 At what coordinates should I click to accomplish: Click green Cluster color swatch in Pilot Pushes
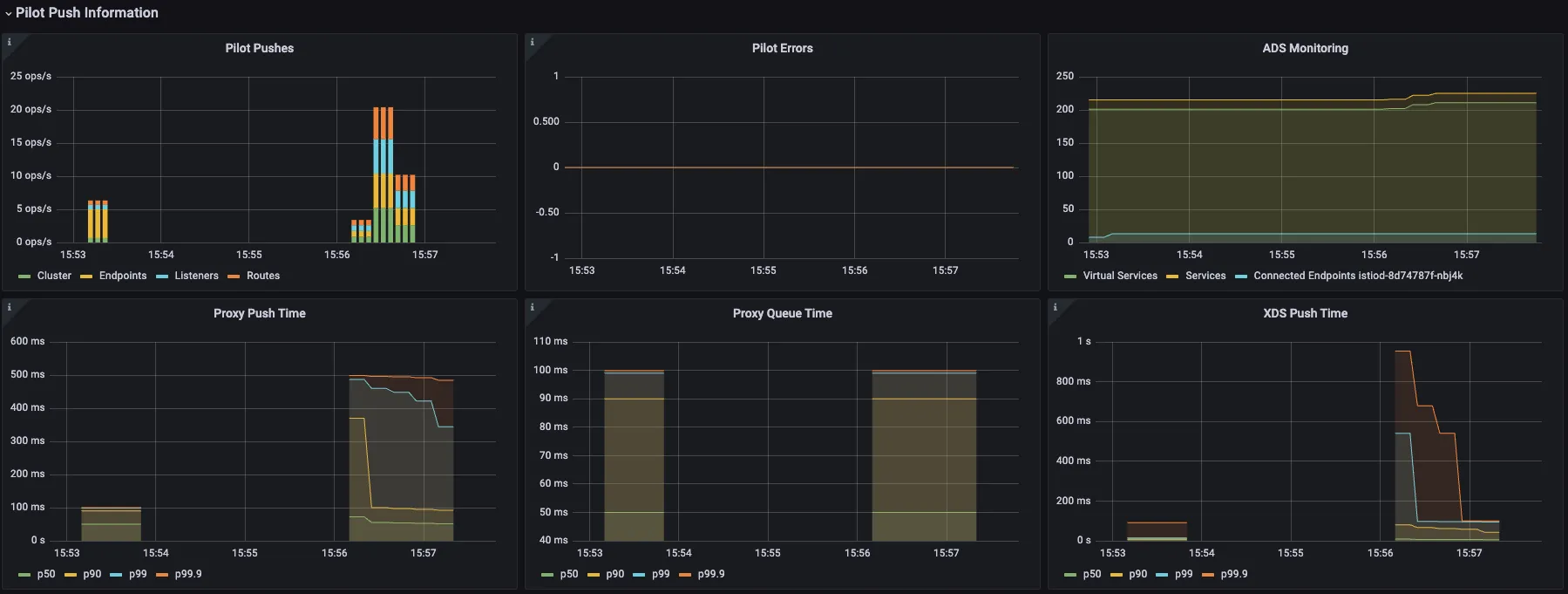point(24,277)
